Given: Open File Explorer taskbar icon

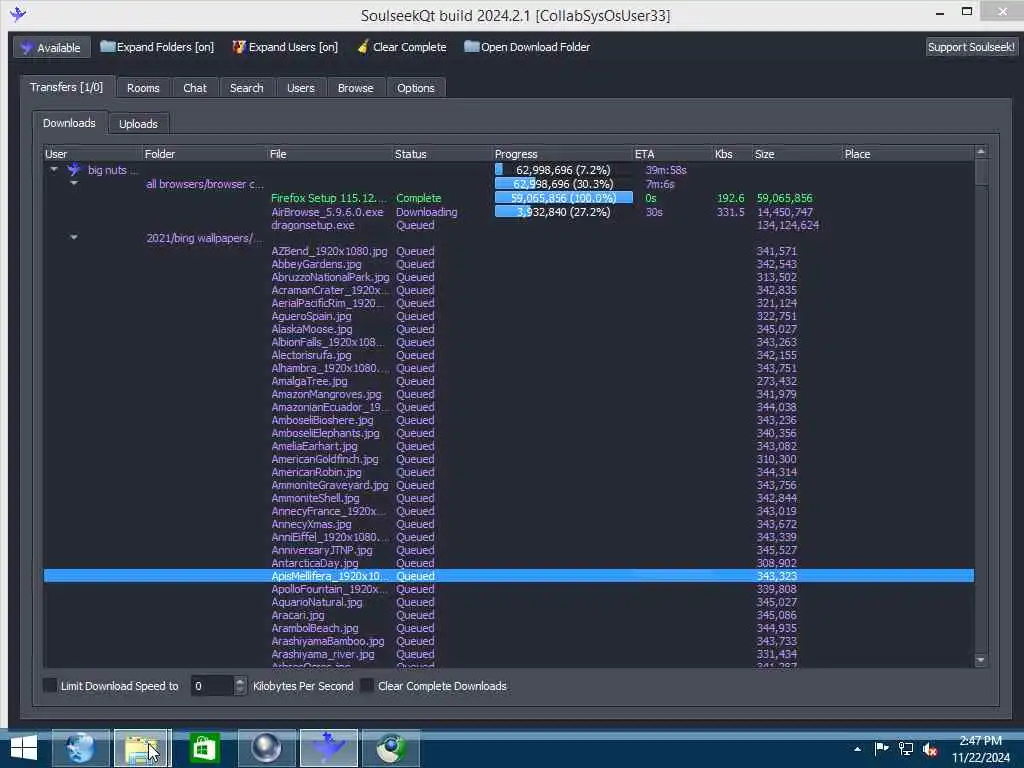Looking at the screenshot, I should pyautogui.click(x=142, y=748).
